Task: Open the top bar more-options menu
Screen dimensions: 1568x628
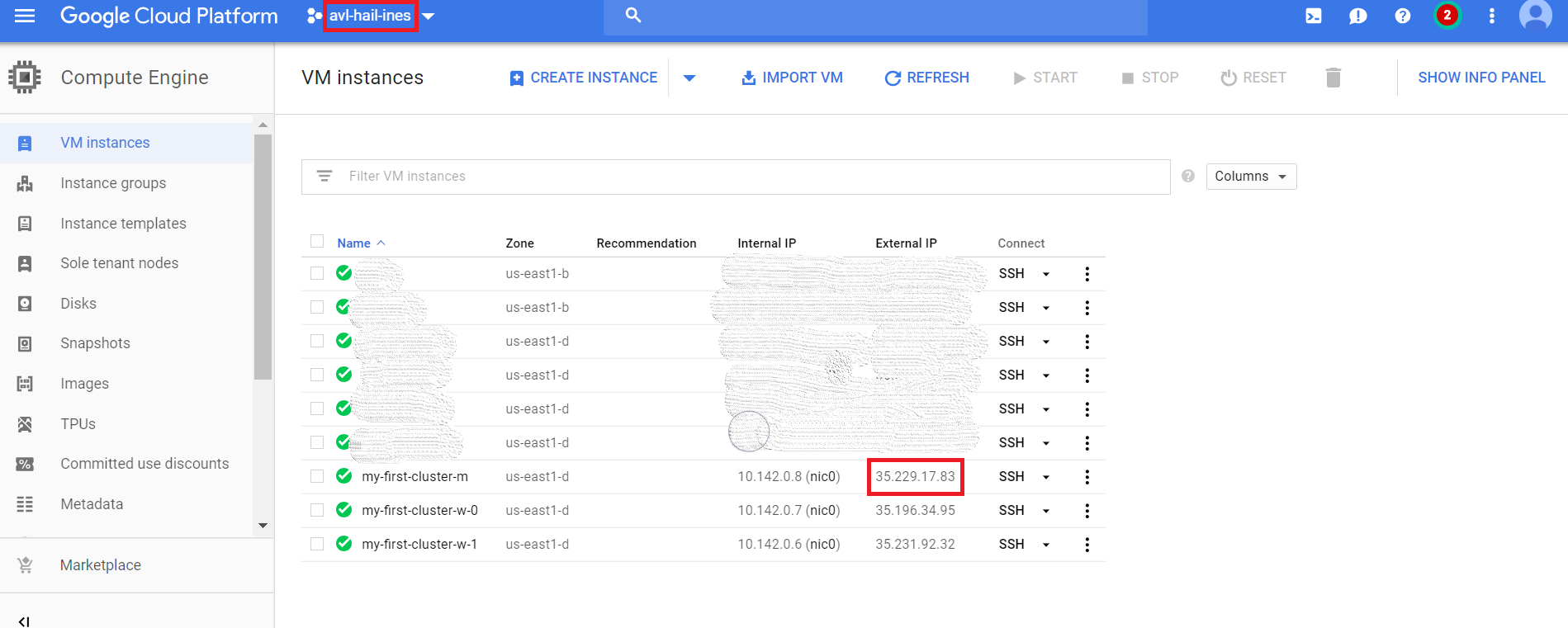Action: 1491,16
